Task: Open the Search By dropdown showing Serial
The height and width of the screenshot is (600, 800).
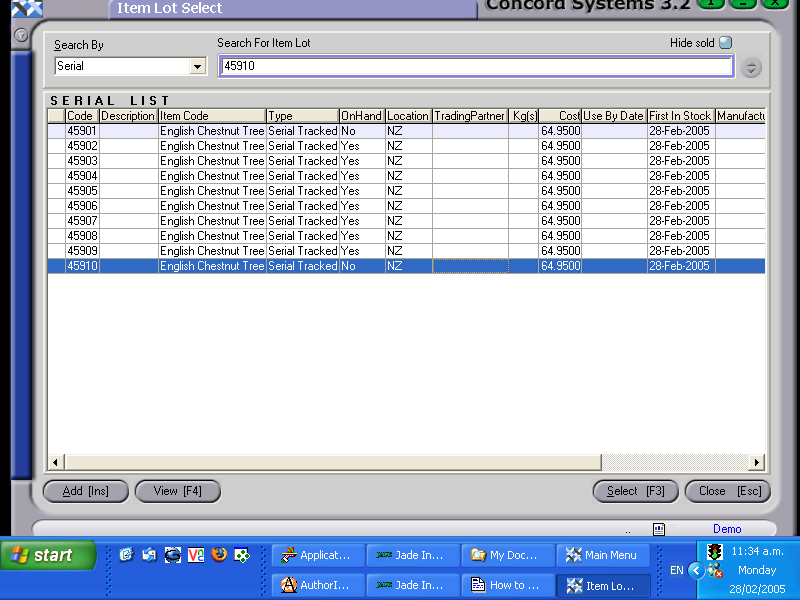Action: [198, 65]
